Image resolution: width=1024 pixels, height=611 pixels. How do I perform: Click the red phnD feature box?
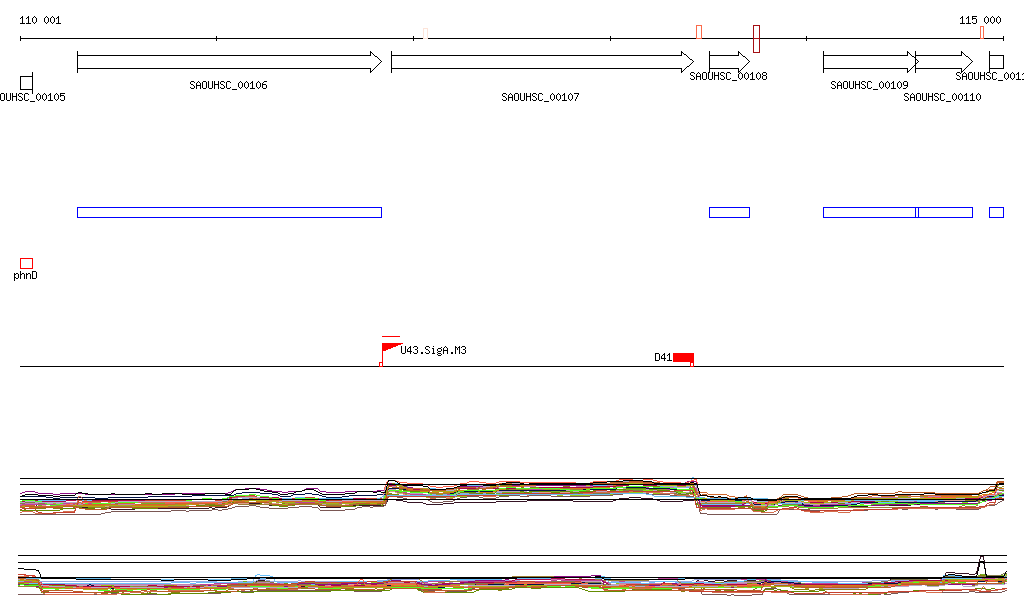click(x=26, y=263)
